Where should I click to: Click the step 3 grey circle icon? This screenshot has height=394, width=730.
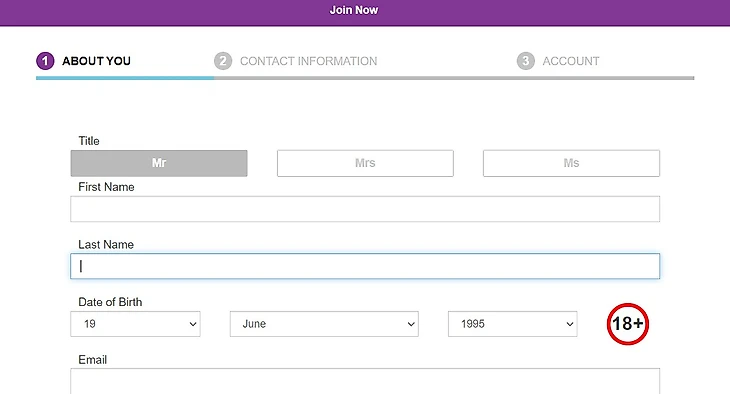526,61
